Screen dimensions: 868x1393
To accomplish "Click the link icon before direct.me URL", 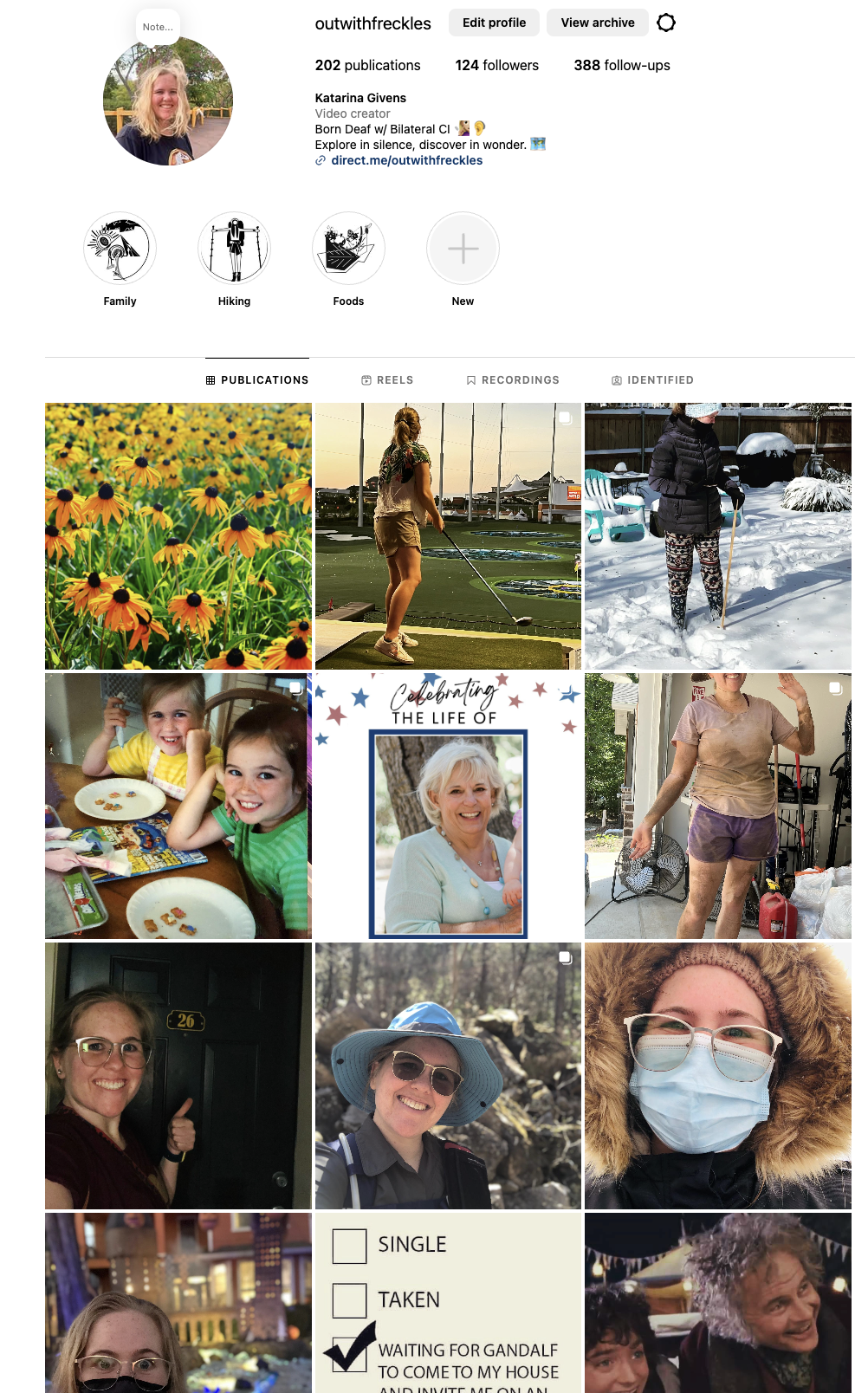I will click(x=321, y=161).
